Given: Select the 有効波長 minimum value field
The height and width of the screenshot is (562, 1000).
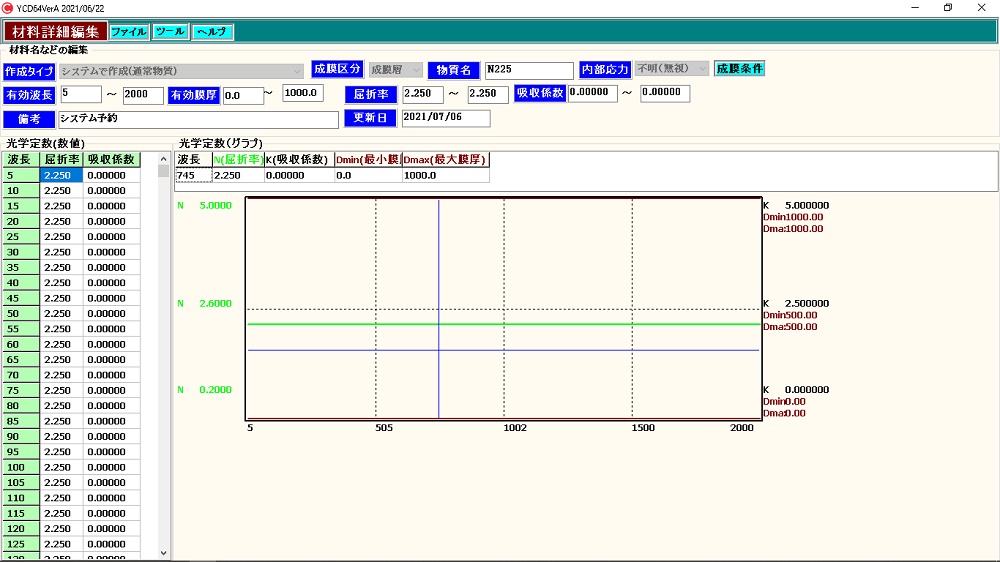Looking at the screenshot, I should (80, 95).
